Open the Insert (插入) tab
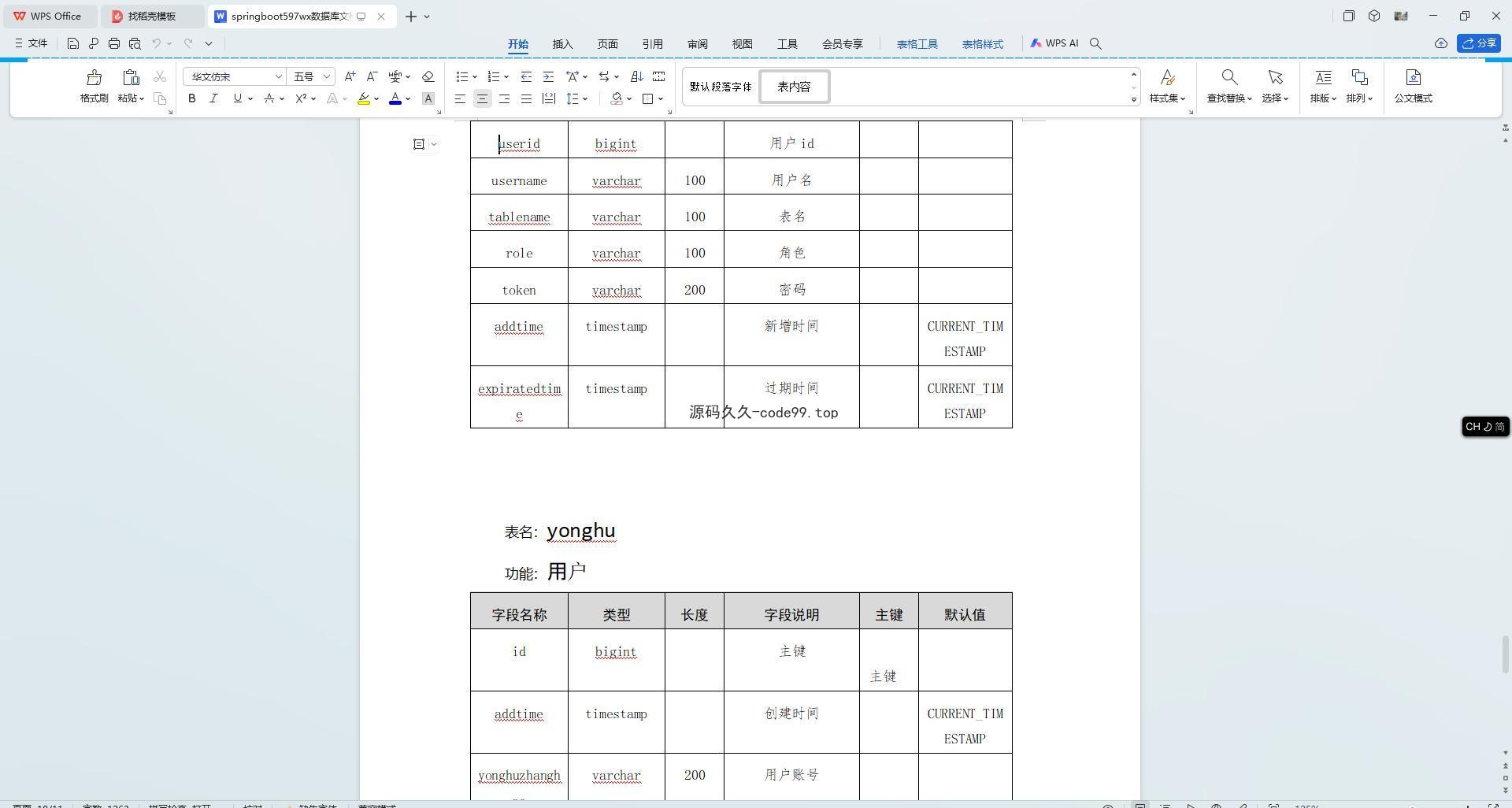This screenshot has height=808, width=1512. tap(562, 44)
